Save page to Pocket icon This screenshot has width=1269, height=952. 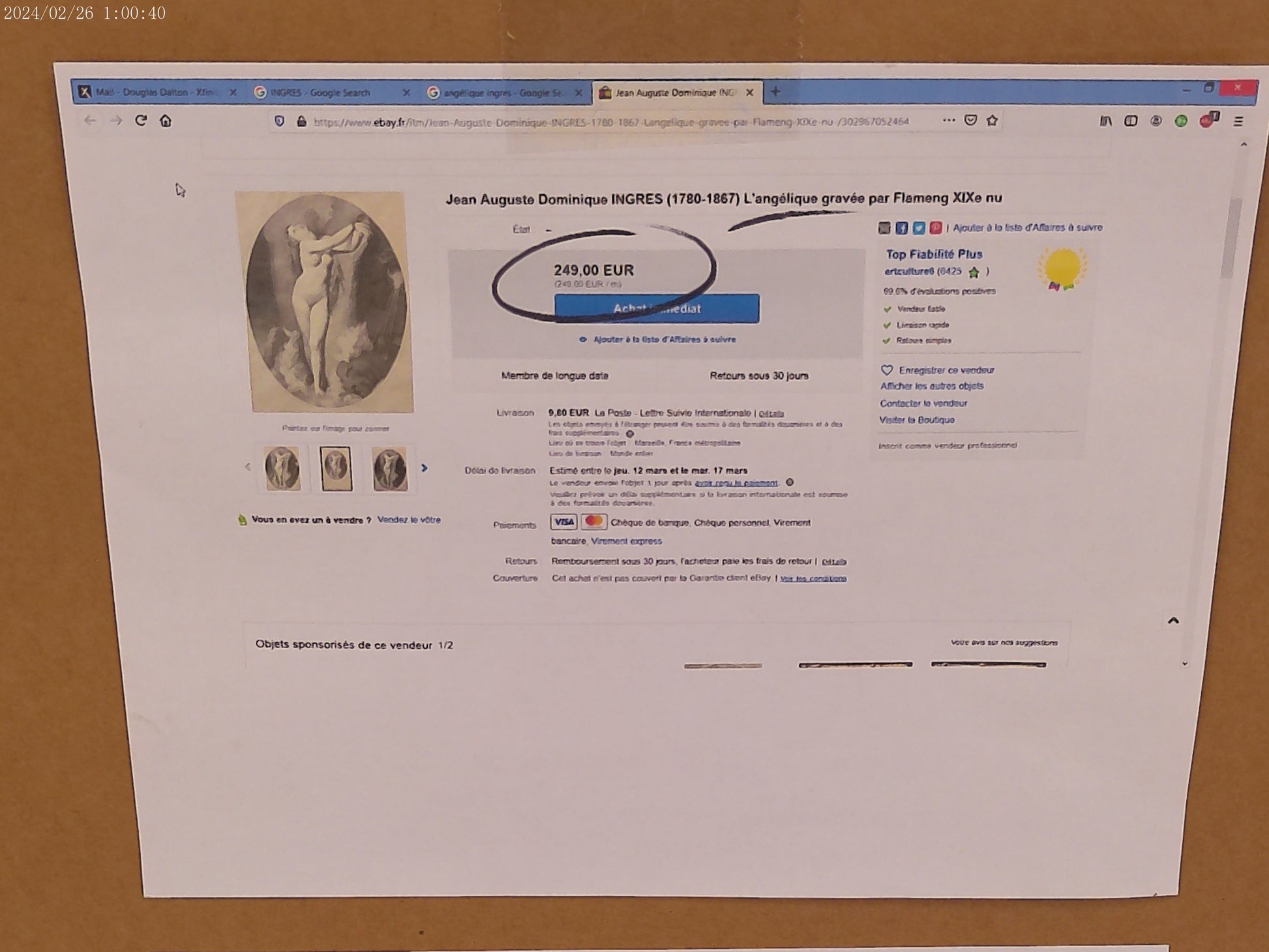click(970, 120)
